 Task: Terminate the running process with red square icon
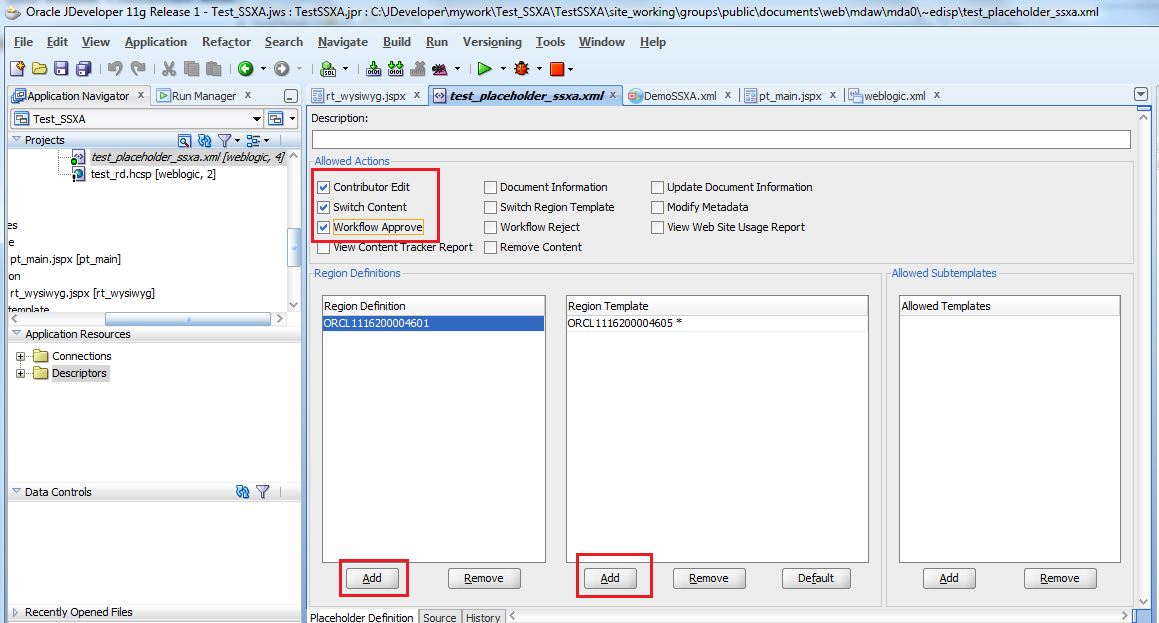[561, 70]
